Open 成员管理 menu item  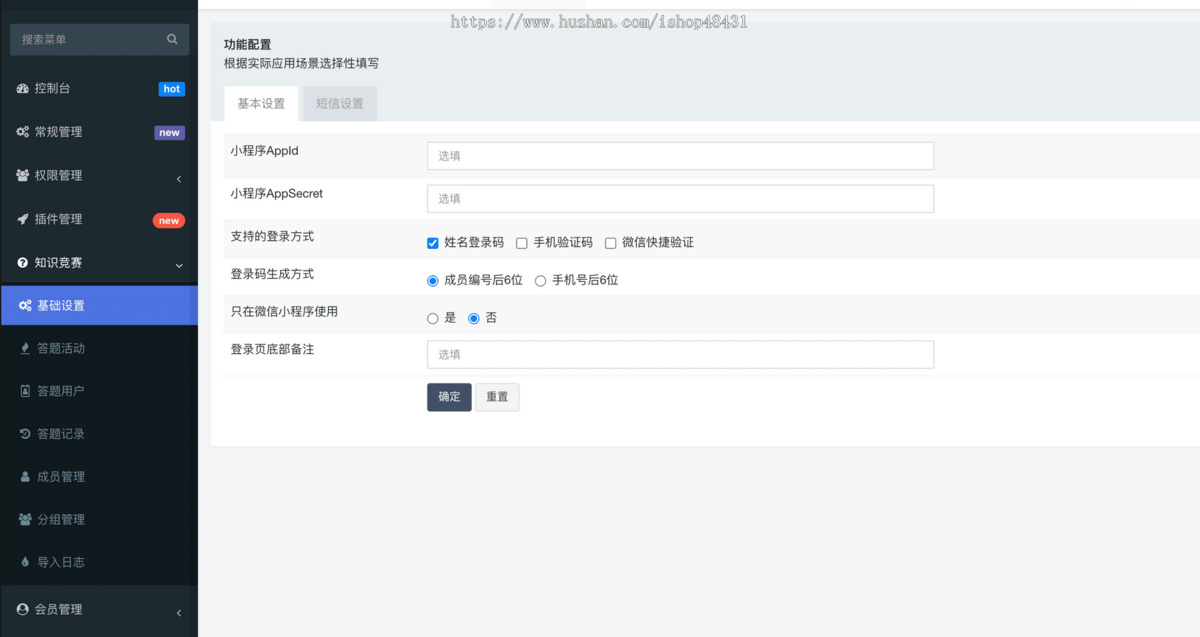tap(99, 477)
